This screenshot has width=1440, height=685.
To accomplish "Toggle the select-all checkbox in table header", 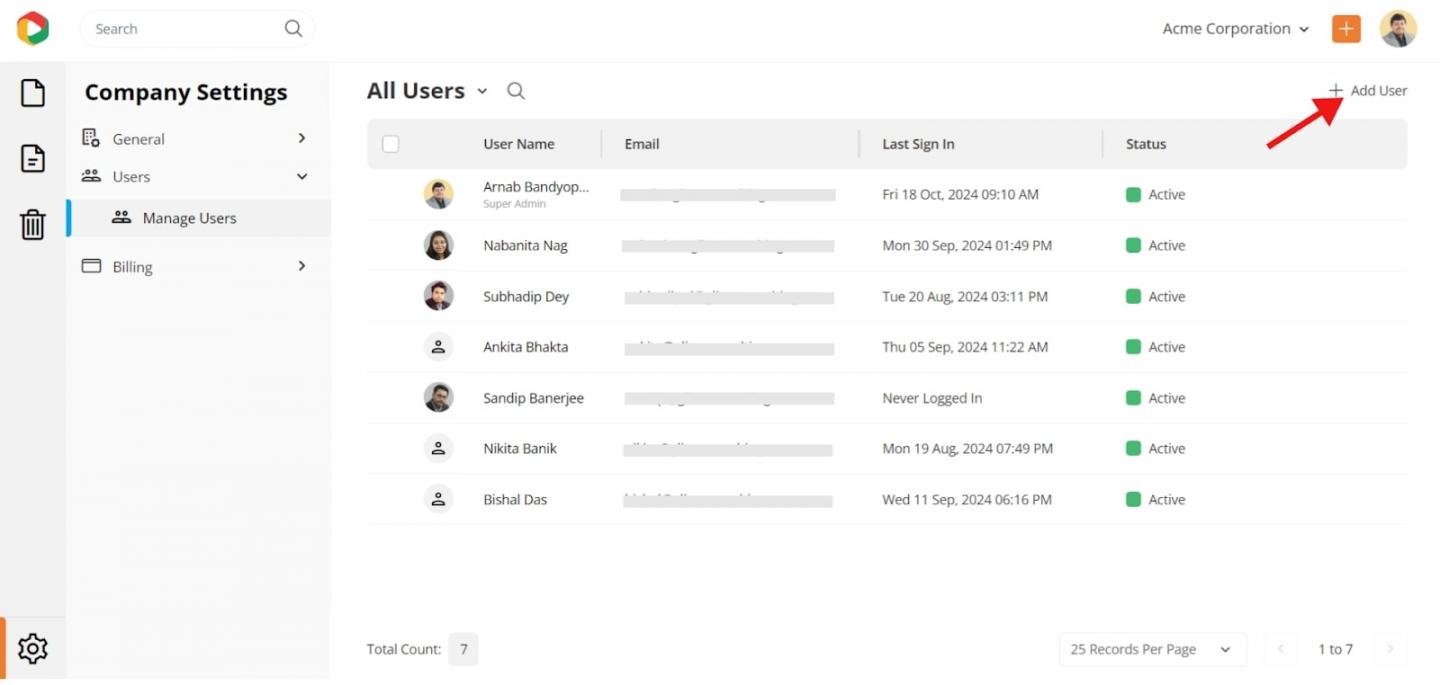I will pos(391,144).
